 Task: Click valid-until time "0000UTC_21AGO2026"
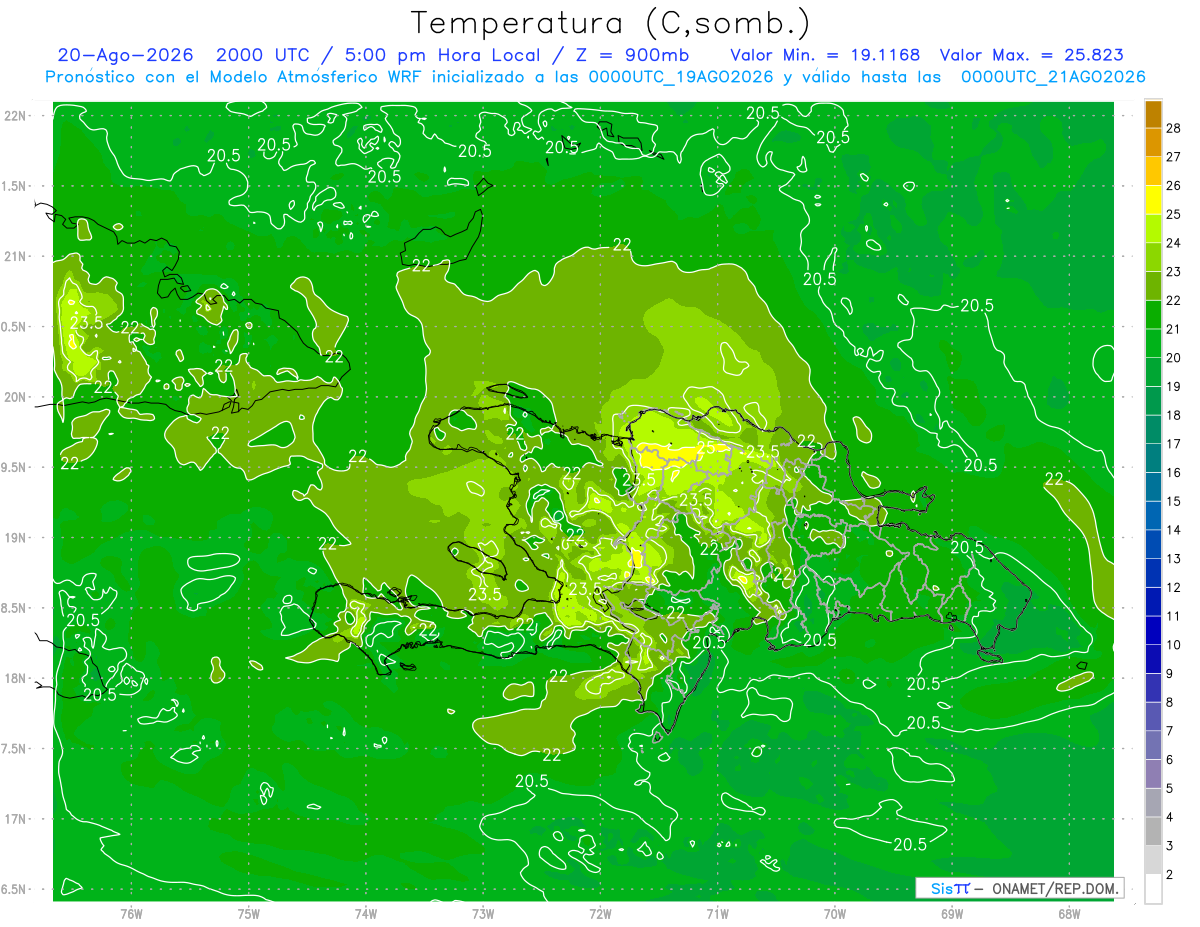tap(1053, 77)
